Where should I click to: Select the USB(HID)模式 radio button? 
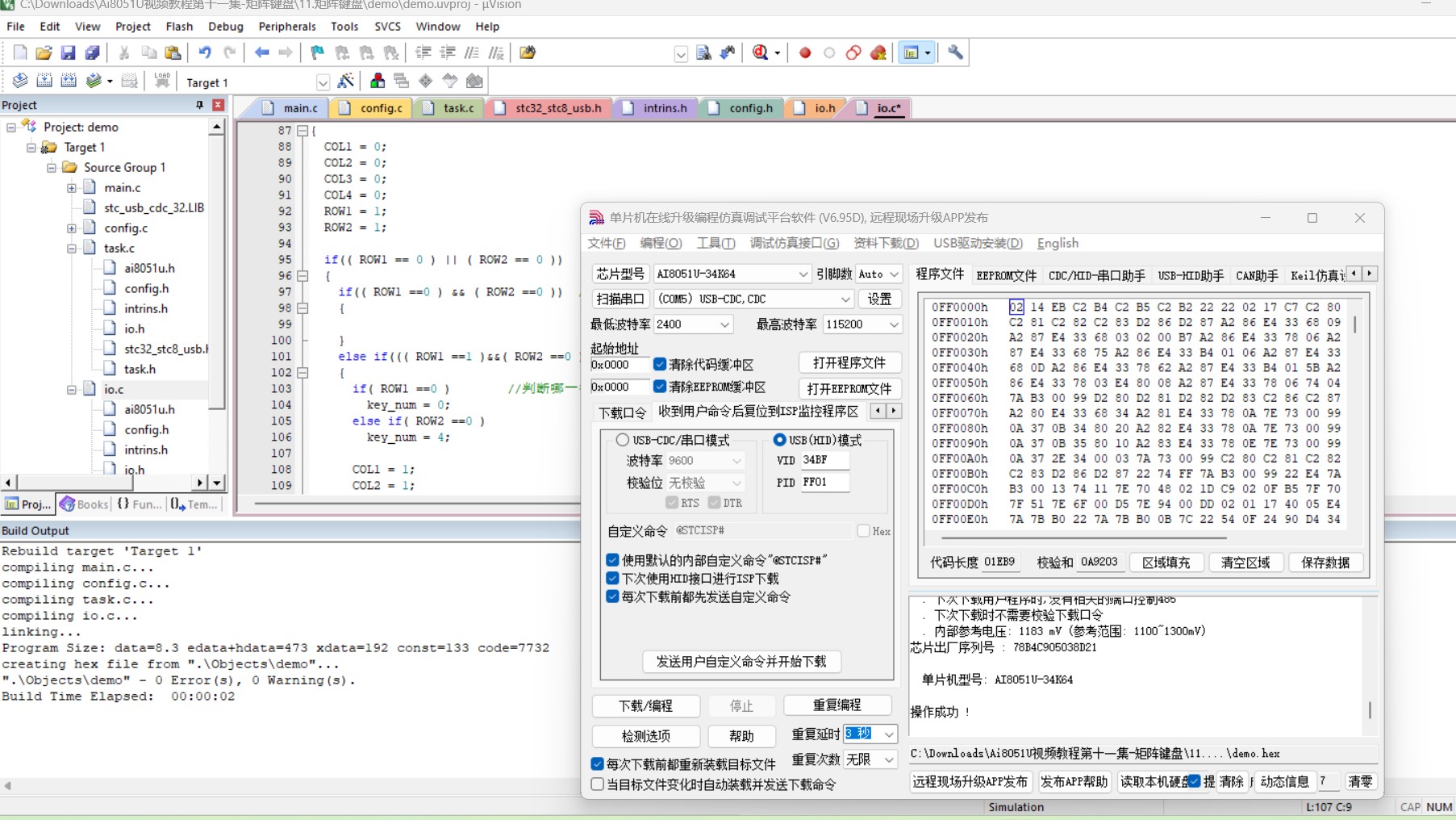(x=779, y=440)
